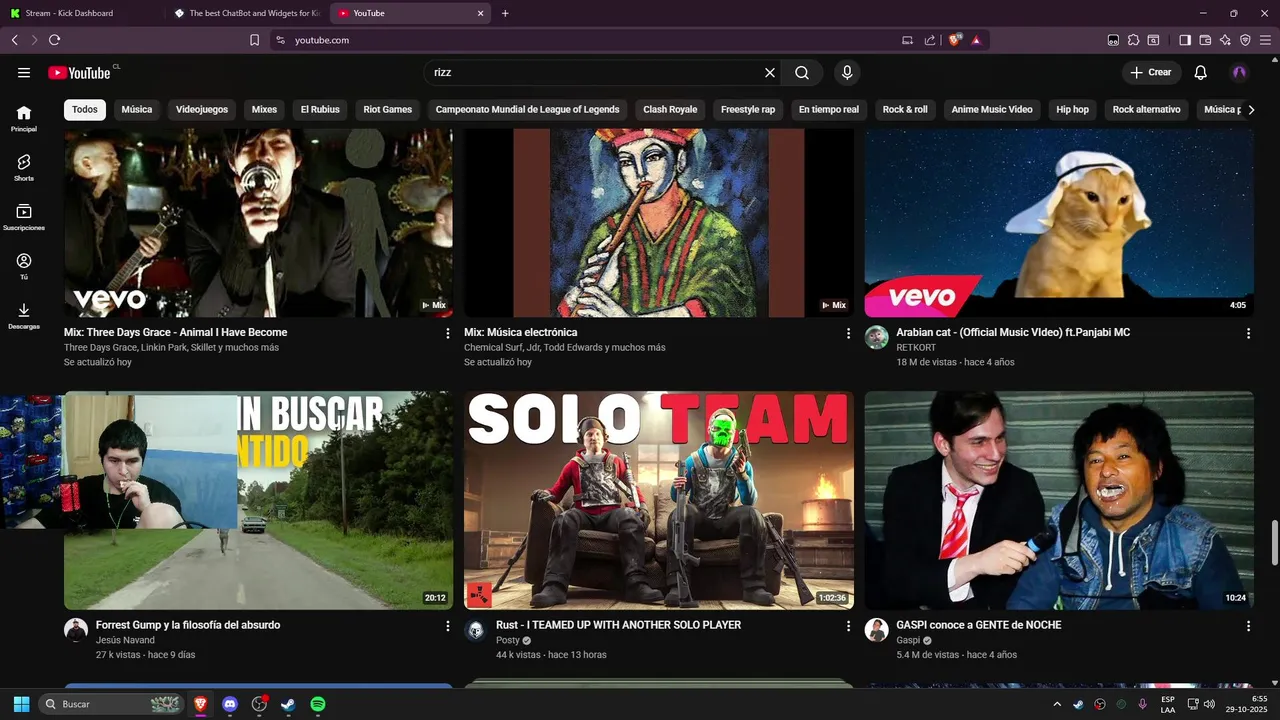Click the magnifier search button

802,73
